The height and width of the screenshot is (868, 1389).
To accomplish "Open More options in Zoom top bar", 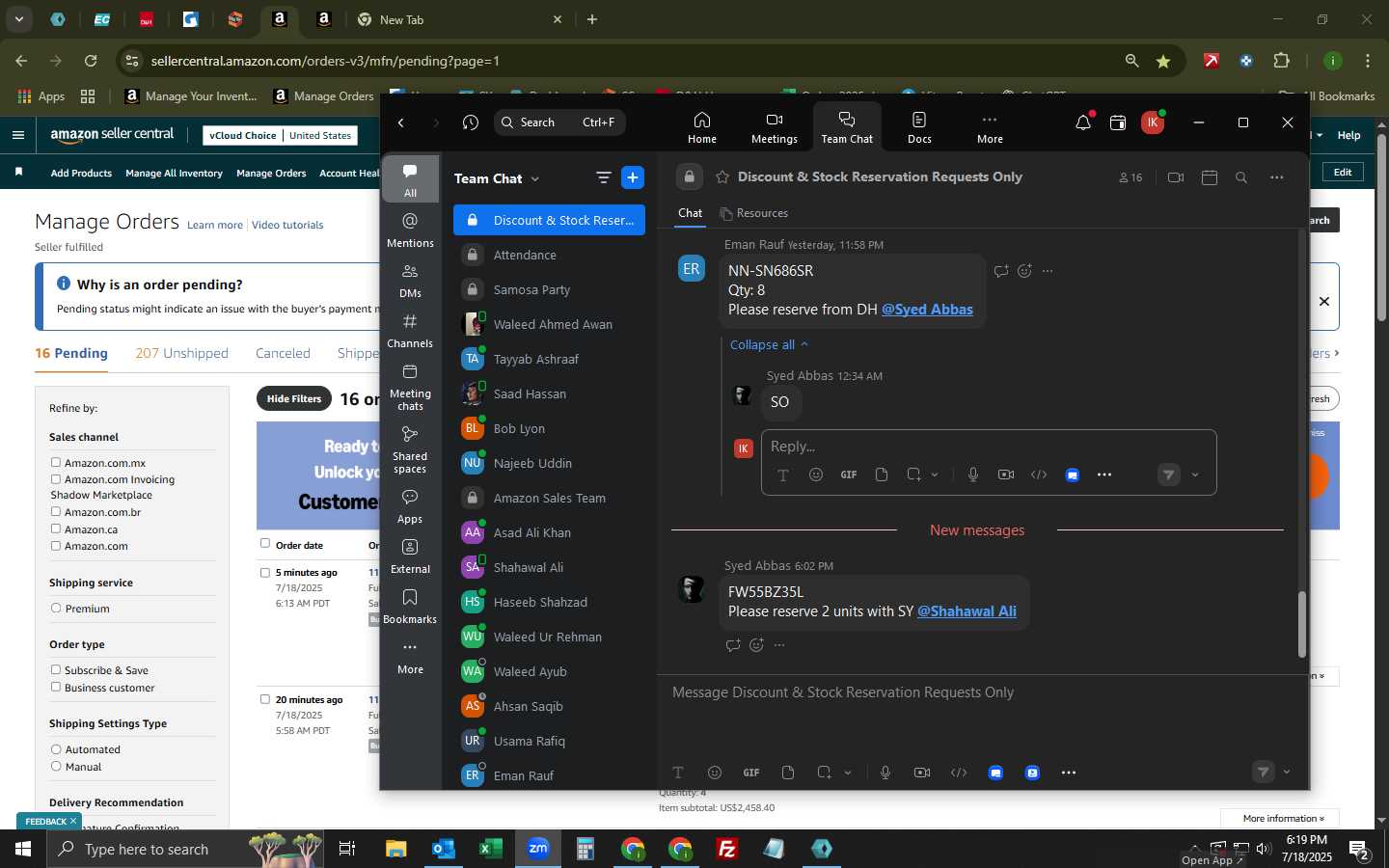I will (x=990, y=127).
